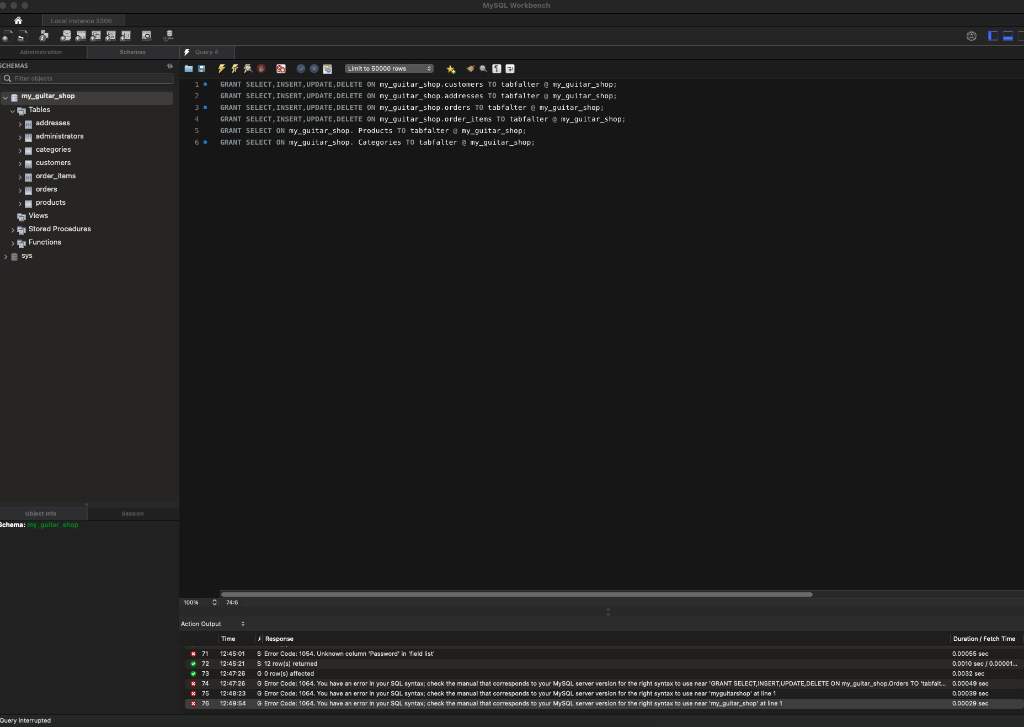Select the products table
This screenshot has height=727, width=1024.
coord(50,202)
